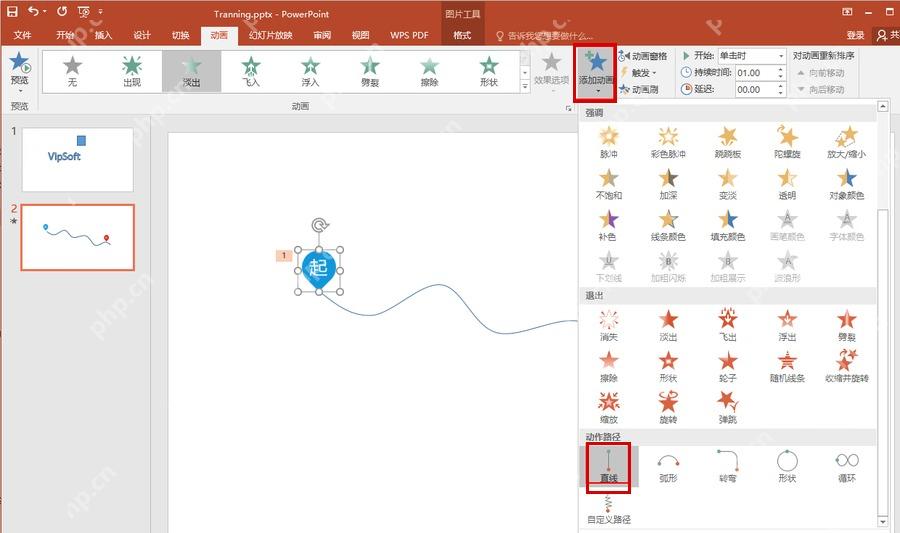Select the 浮出 exit animation
900x533 pixels.
click(x=787, y=325)
